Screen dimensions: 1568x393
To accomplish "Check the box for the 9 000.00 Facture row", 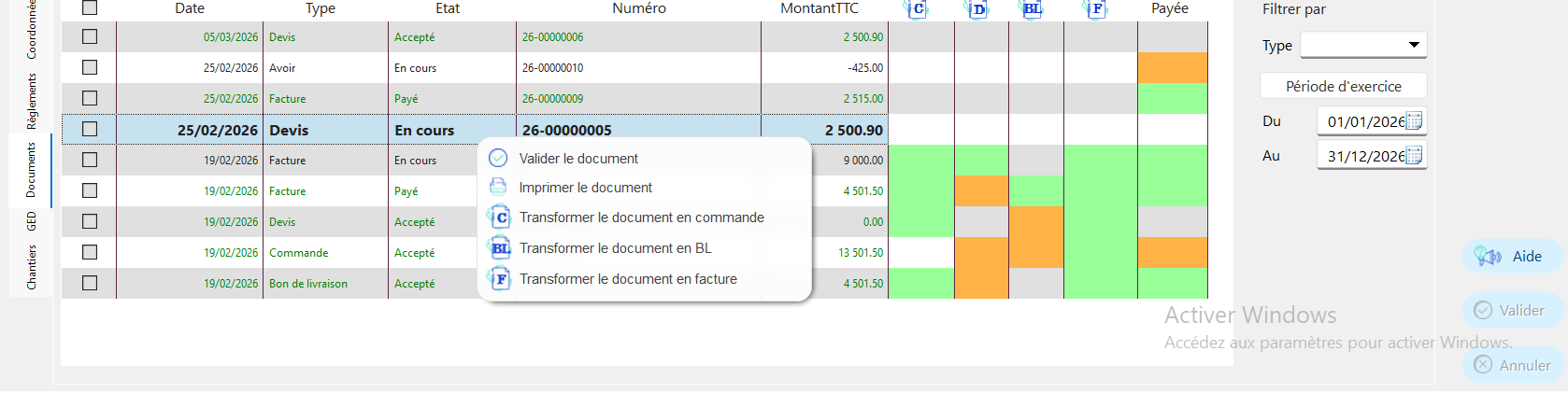I will [x=90, y=160].
